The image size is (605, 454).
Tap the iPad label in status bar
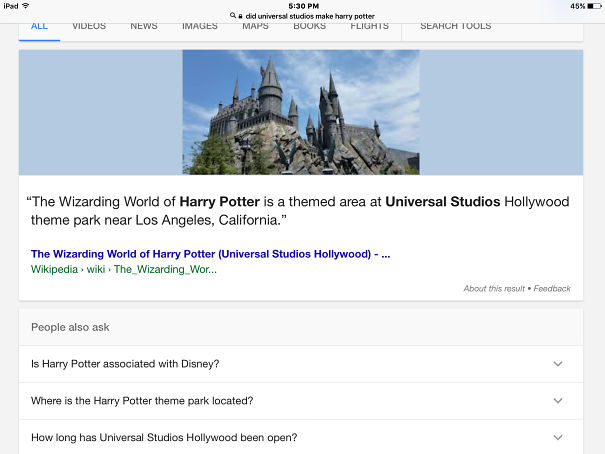[11, 6]
